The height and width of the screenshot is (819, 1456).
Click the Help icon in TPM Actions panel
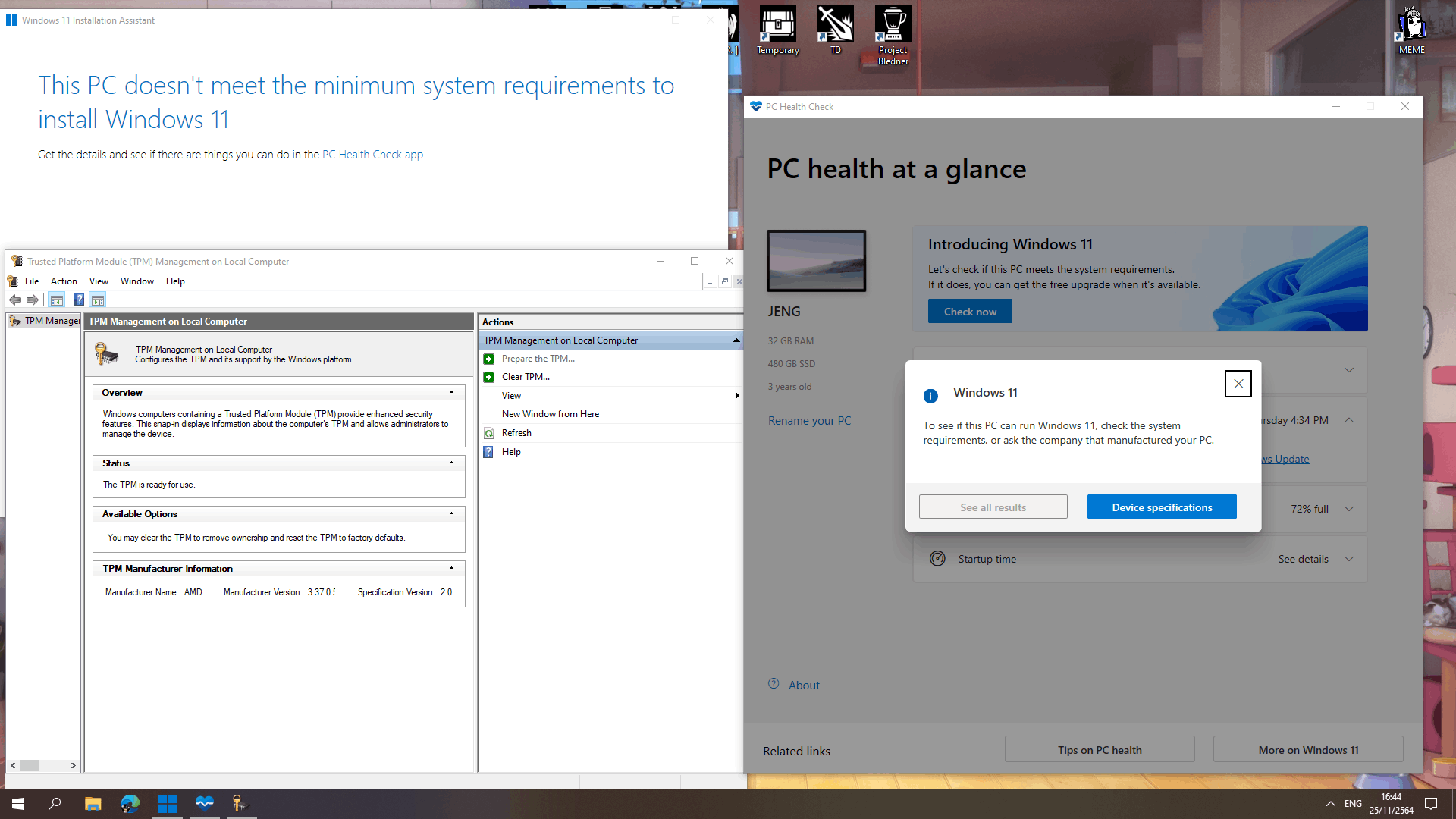489,452
